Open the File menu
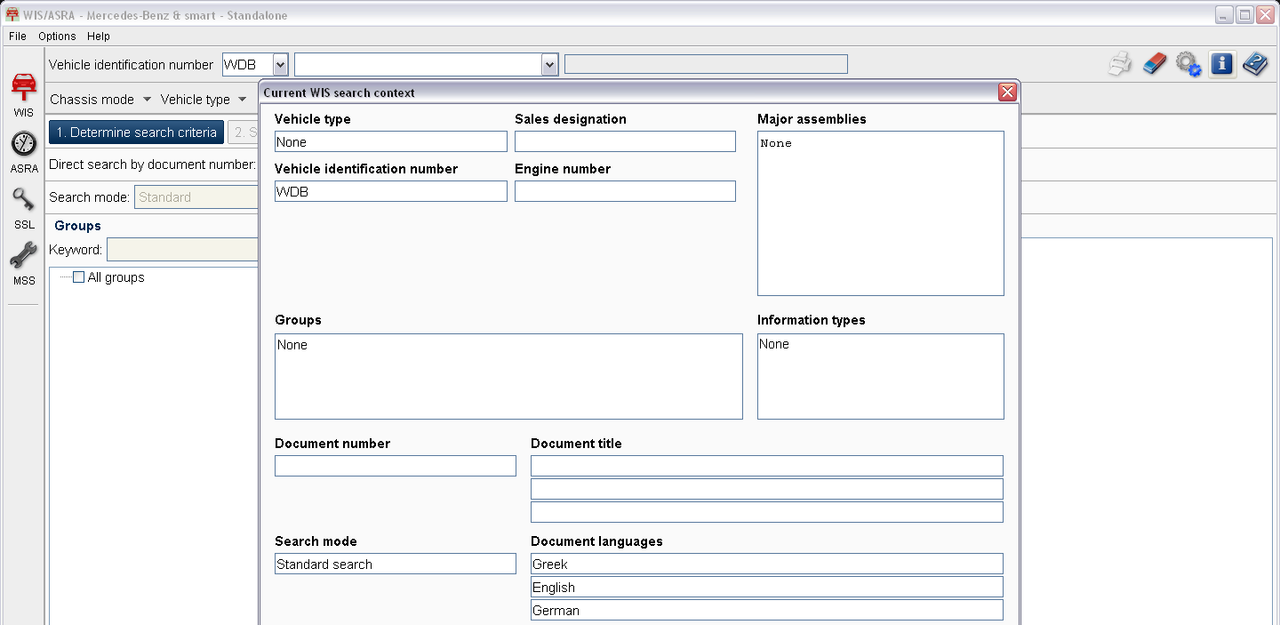The image size is (1280, 625). click(x=17, y=36)
